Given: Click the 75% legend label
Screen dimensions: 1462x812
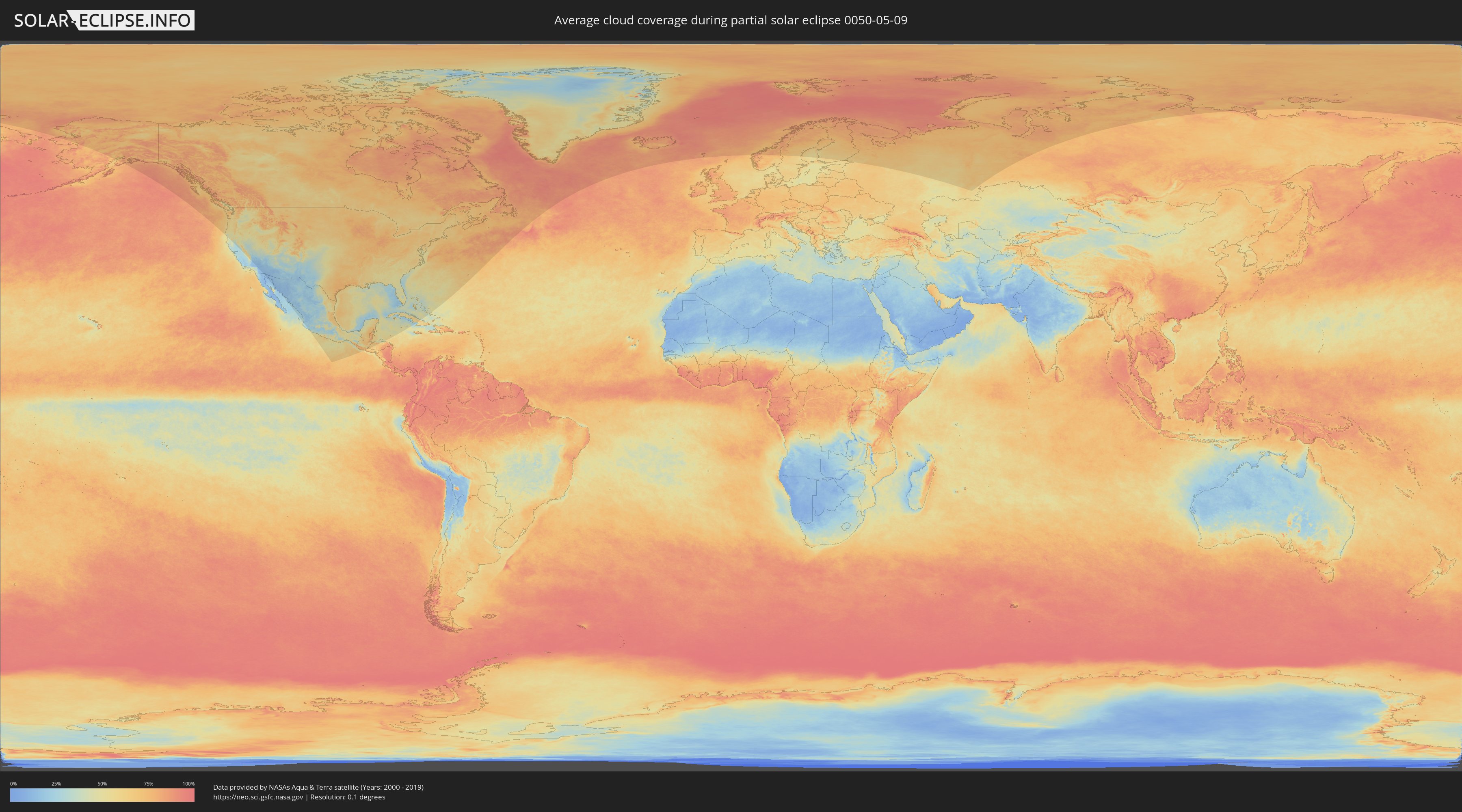Looking at the screenshot, I should pyautogui.click(x=148, y=784).
